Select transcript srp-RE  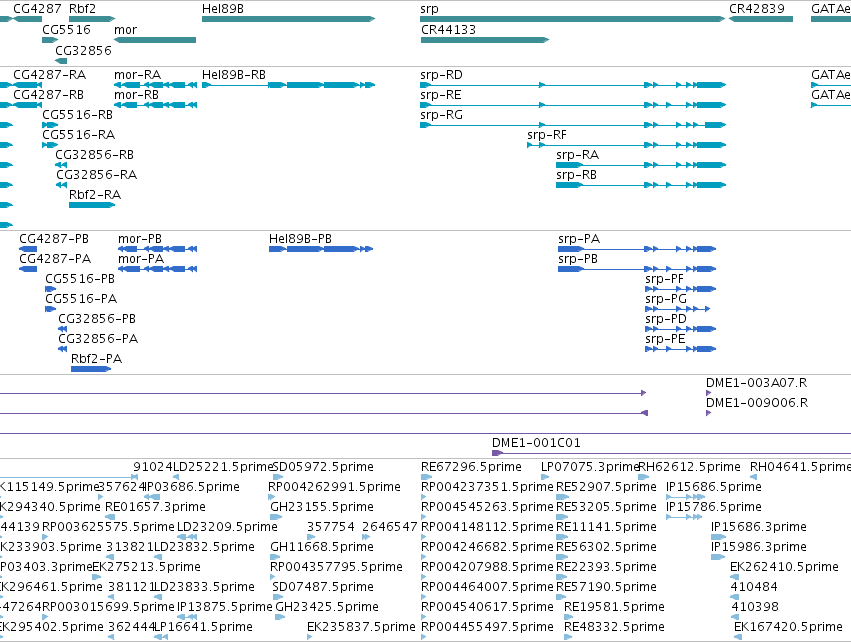[x=441, y=95]
